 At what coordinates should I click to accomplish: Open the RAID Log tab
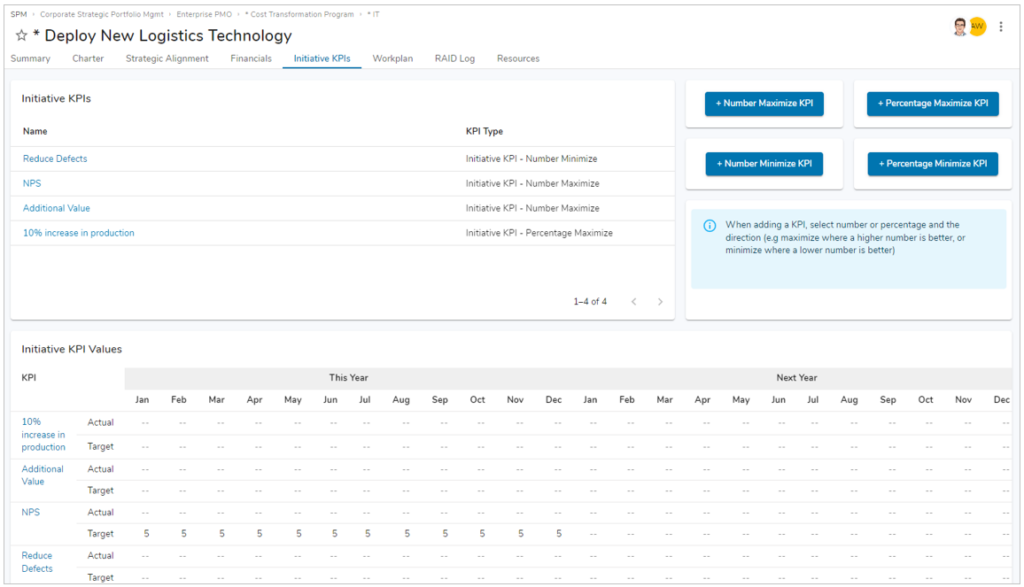pos(455,58)
